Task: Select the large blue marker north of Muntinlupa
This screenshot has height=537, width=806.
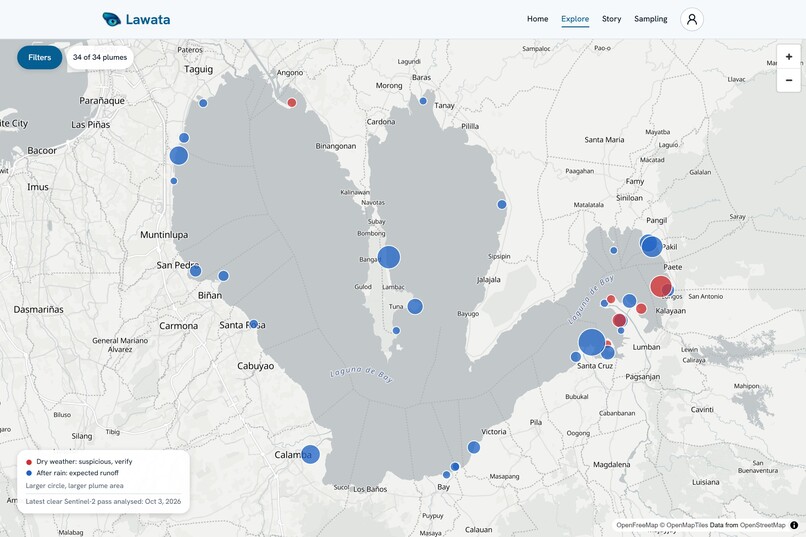Action: click(x=178, y=155)
